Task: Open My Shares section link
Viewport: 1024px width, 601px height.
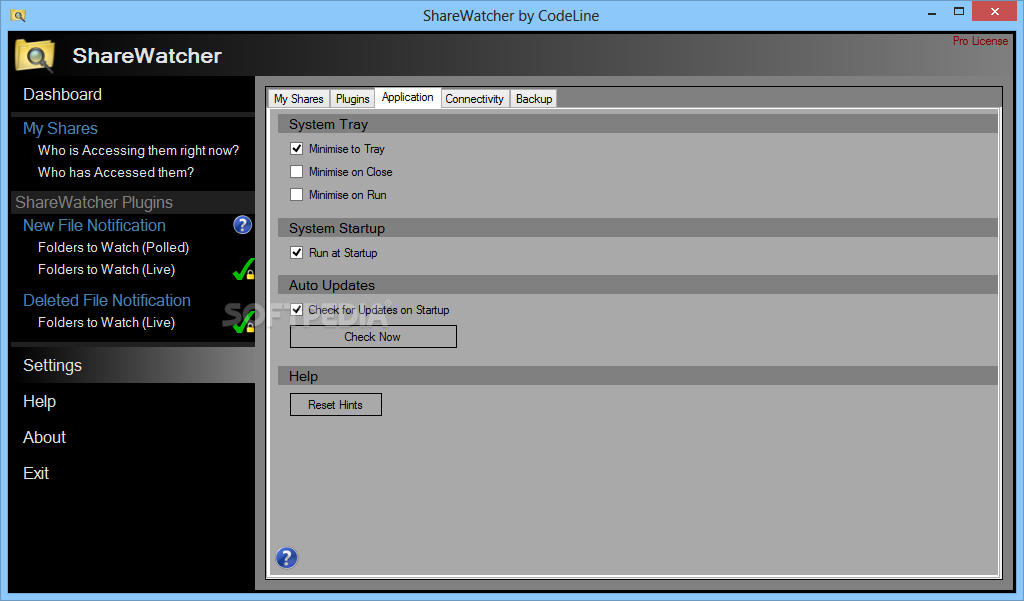Action: [60, 128]
